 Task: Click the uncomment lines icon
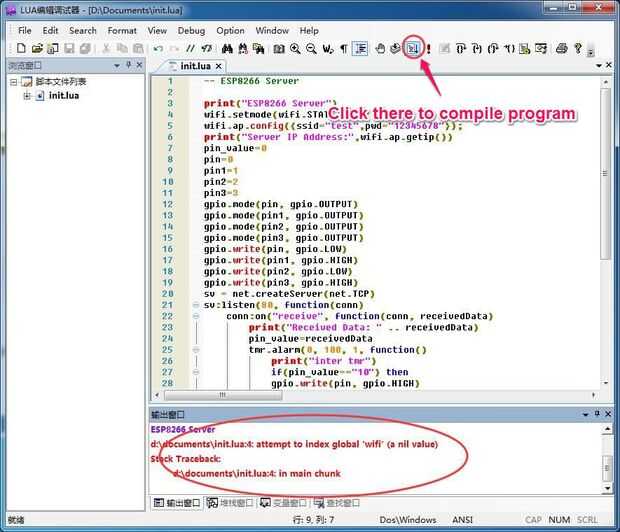206,49
